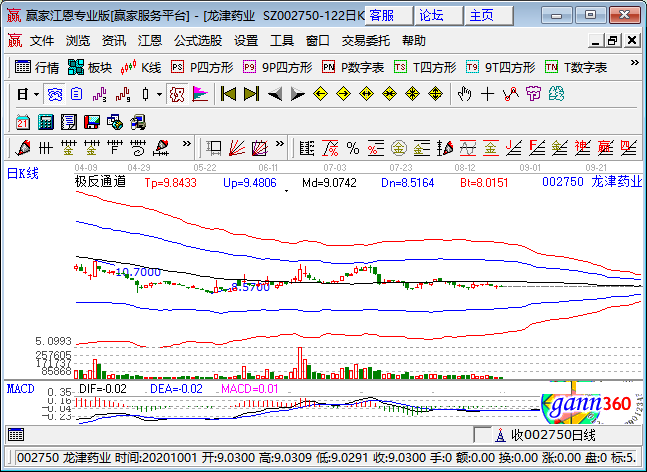The width and height of the screenshot is (647, 472).
Task: Switch to the K线 candlestick chart
Action: [140, 67]
